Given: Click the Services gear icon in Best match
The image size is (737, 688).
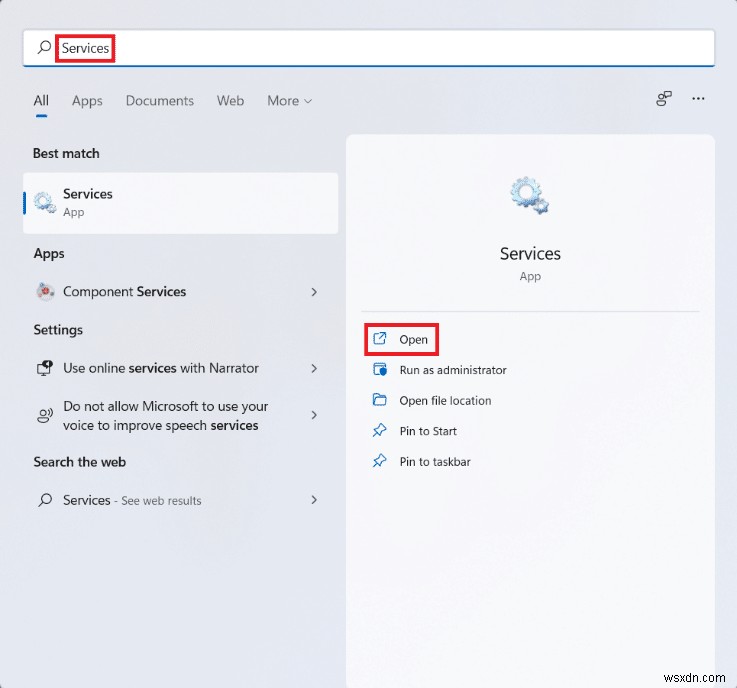Looking at the screenshot, I should tap(45, 203).
